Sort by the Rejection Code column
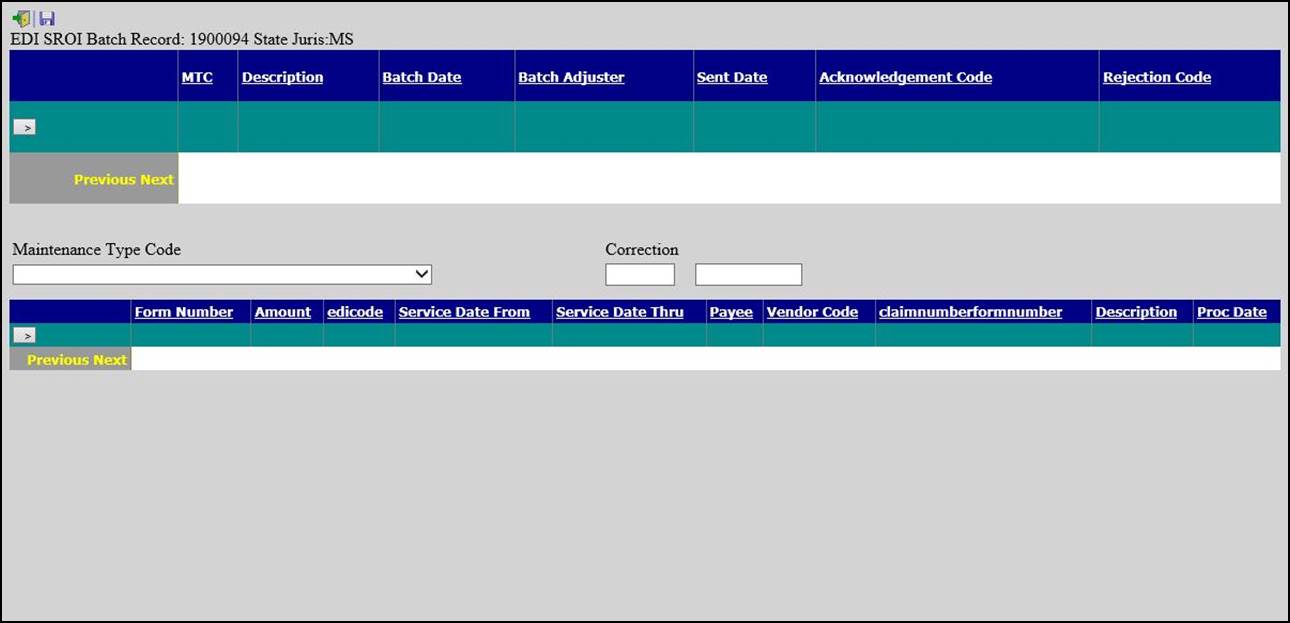This screenshot has width=1290, height=623. (x=1156, y=77)
